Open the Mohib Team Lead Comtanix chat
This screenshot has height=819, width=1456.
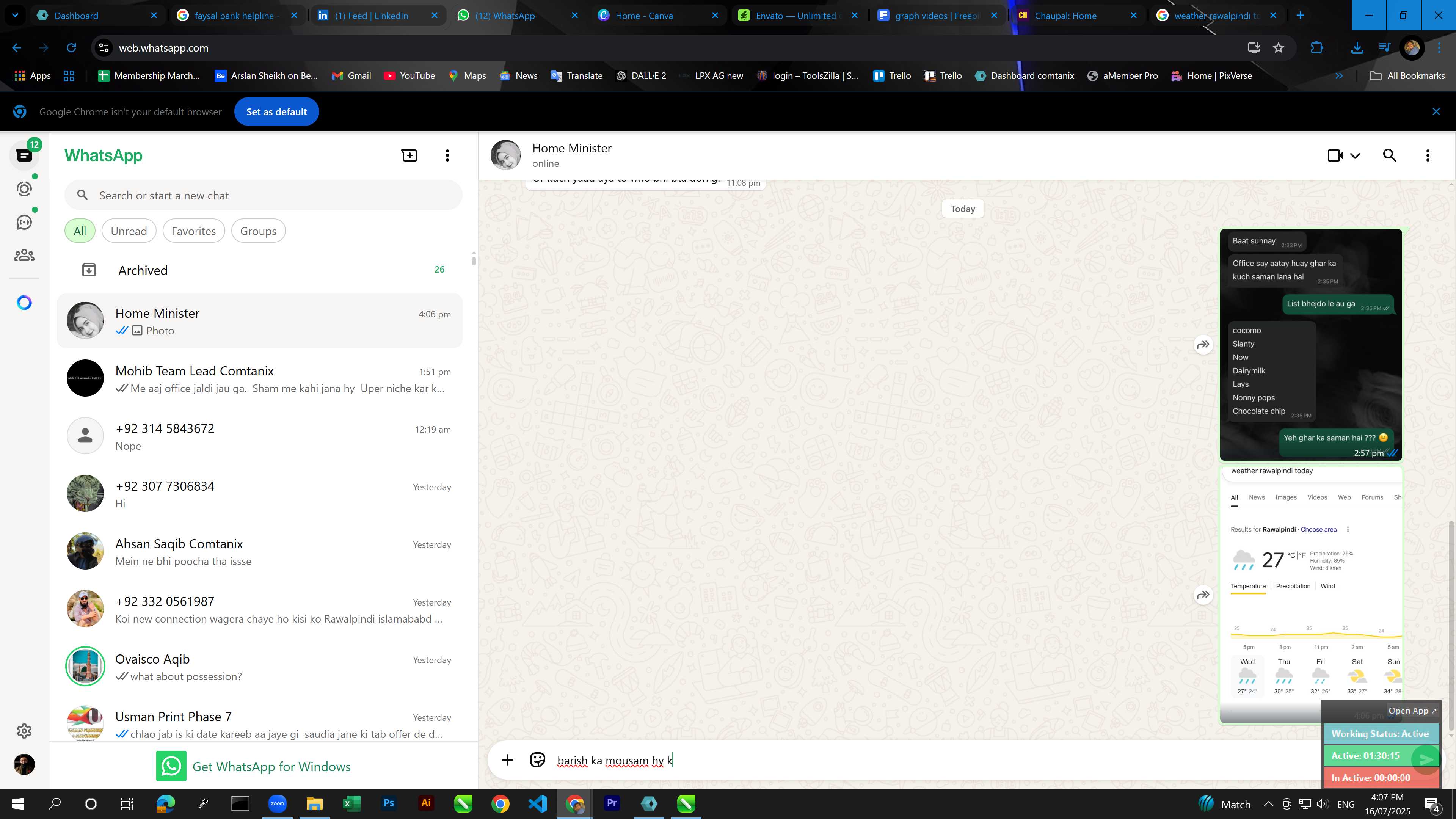(x=259, y=378)
